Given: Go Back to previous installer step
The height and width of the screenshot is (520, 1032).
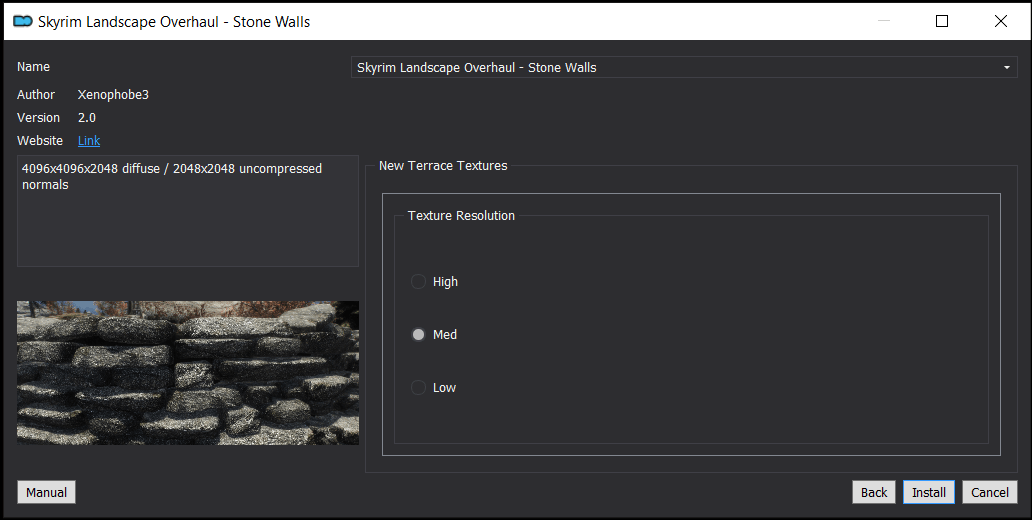Looking at the screenshot, I should pyautogui.click(x=873, y=492).
